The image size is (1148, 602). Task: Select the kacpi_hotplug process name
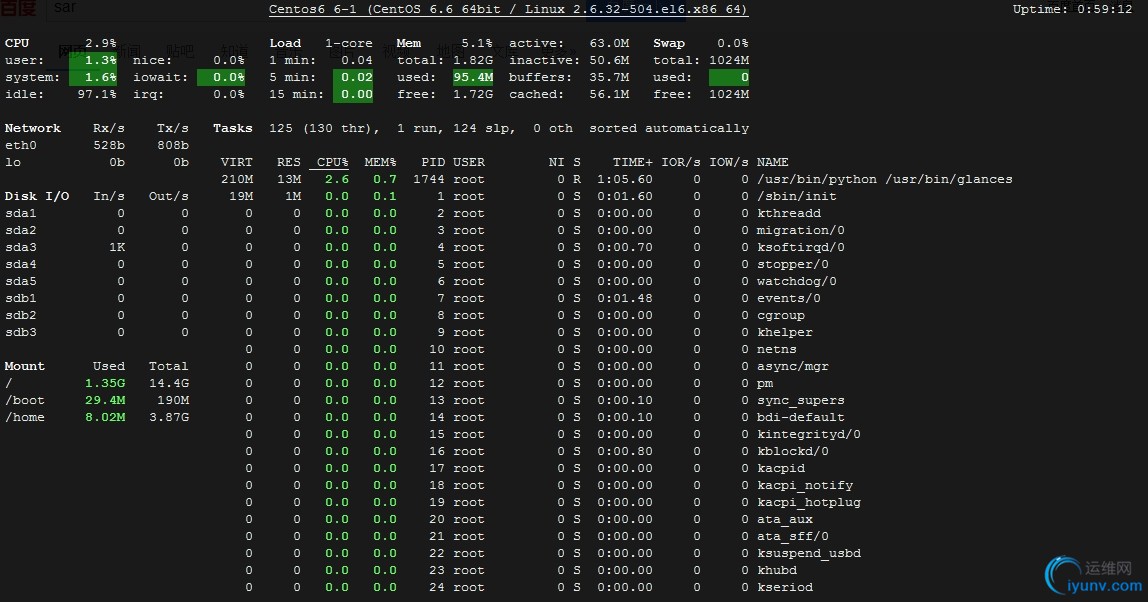click(808, 502)
